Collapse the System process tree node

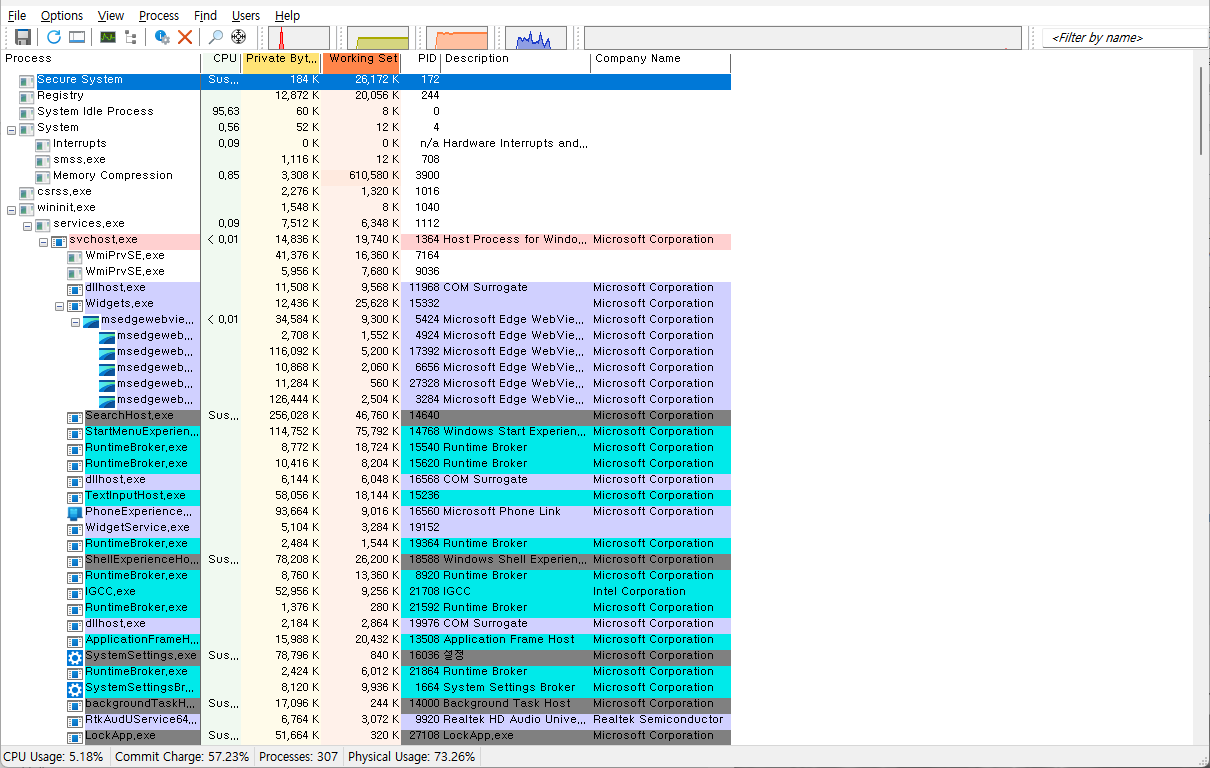click(x=11, y=129)
